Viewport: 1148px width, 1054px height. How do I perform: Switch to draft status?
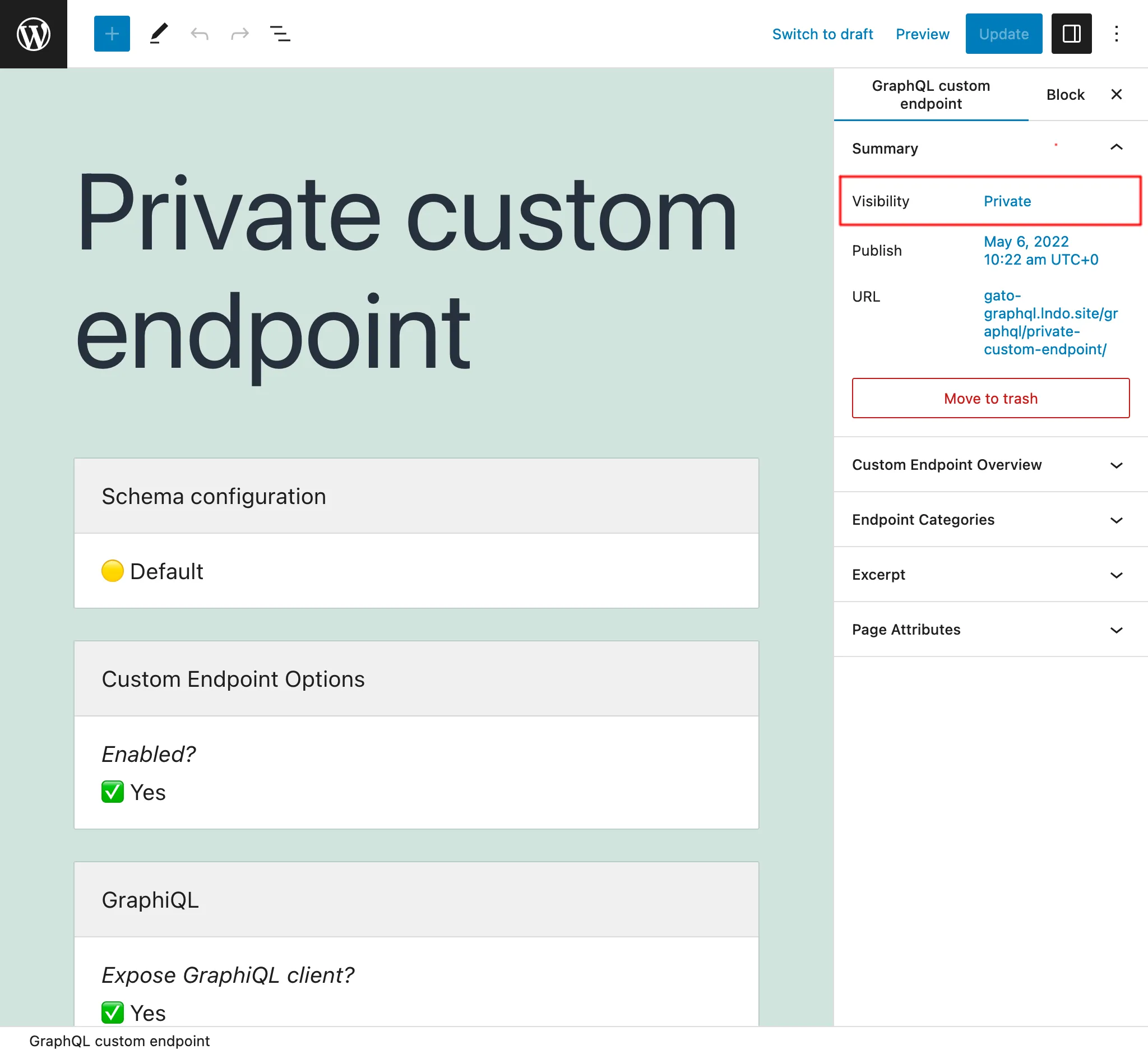pos(822,34)
